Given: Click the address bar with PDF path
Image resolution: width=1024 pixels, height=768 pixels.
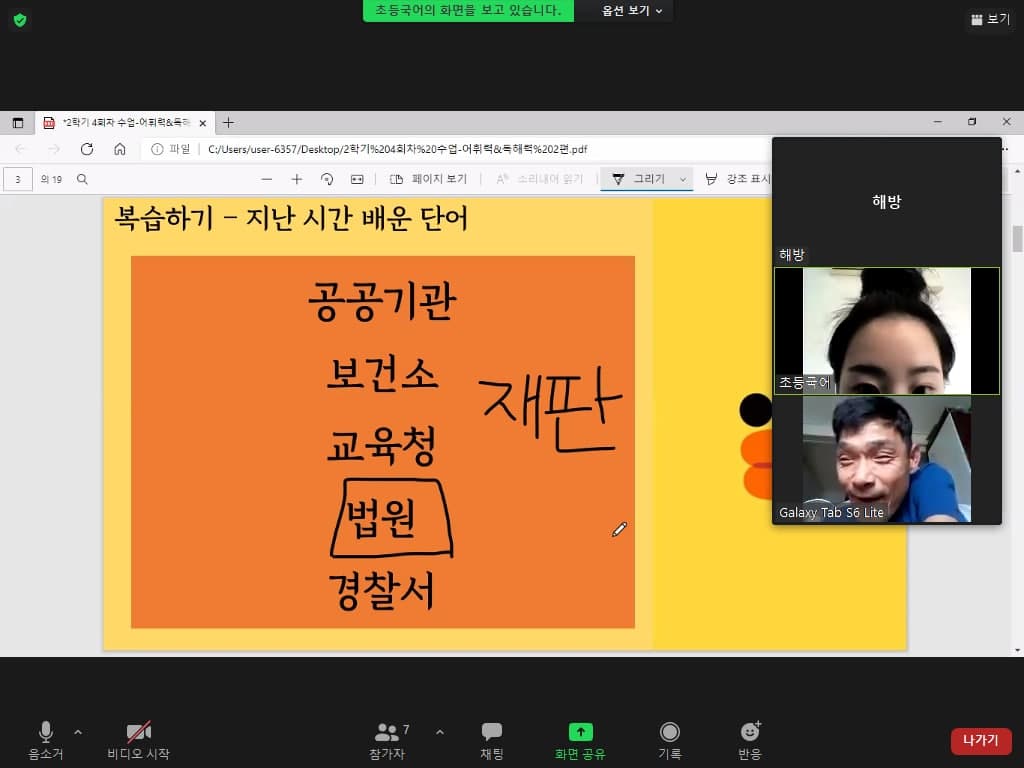Looking at the screenshot, I should click(x=397, y=150).
